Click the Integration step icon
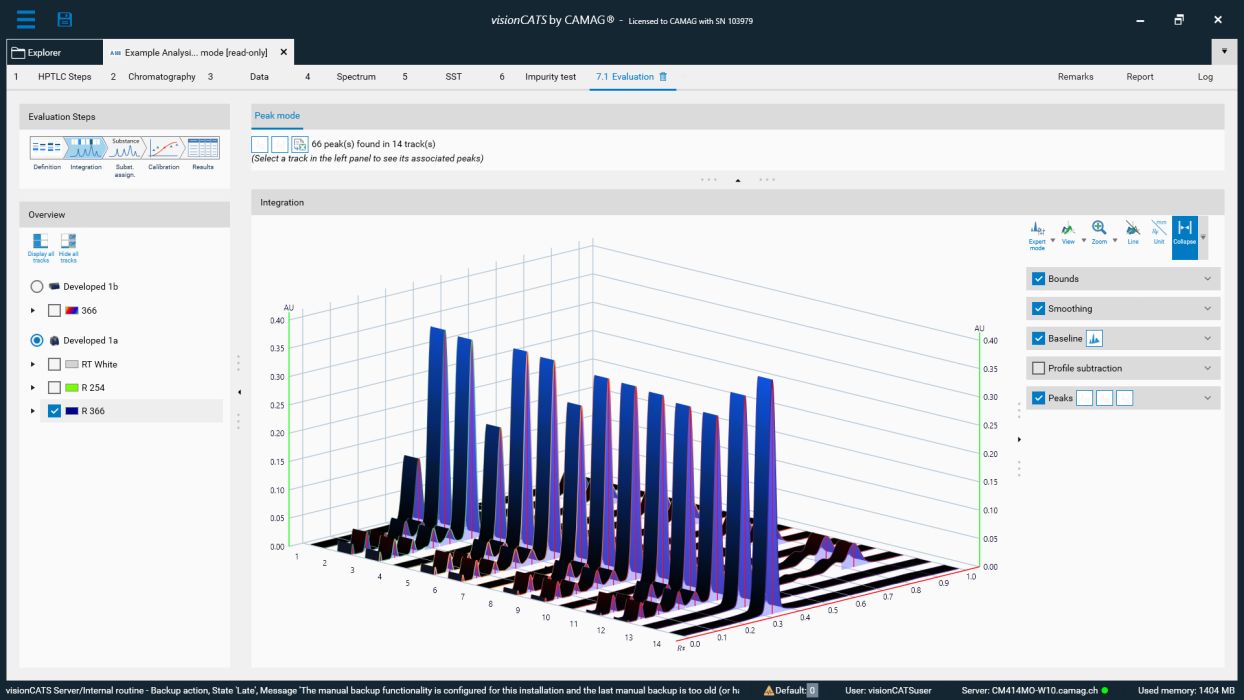 (87, 149)
